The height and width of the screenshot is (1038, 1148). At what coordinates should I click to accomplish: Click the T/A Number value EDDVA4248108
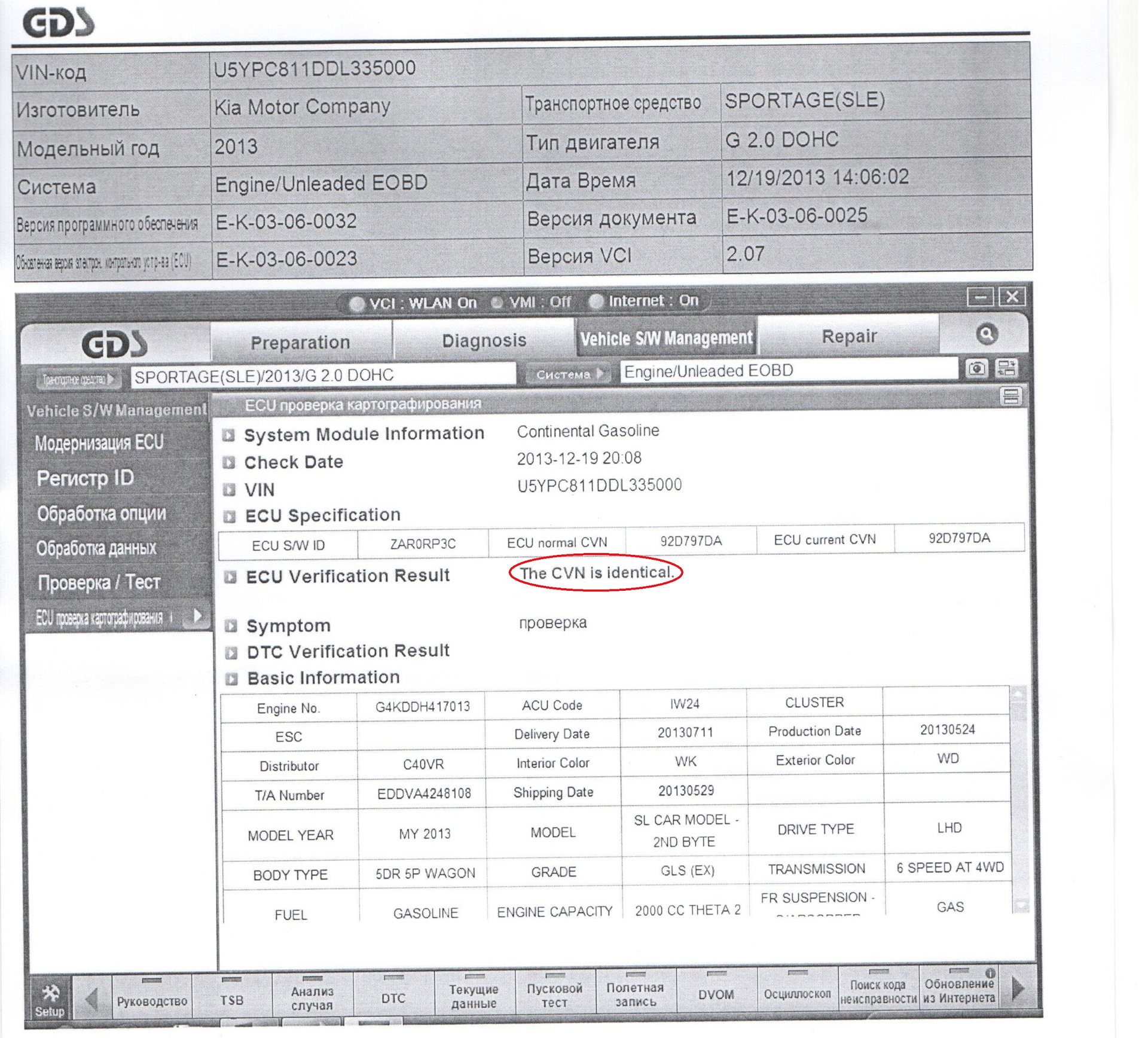click(x=424, y=793)
